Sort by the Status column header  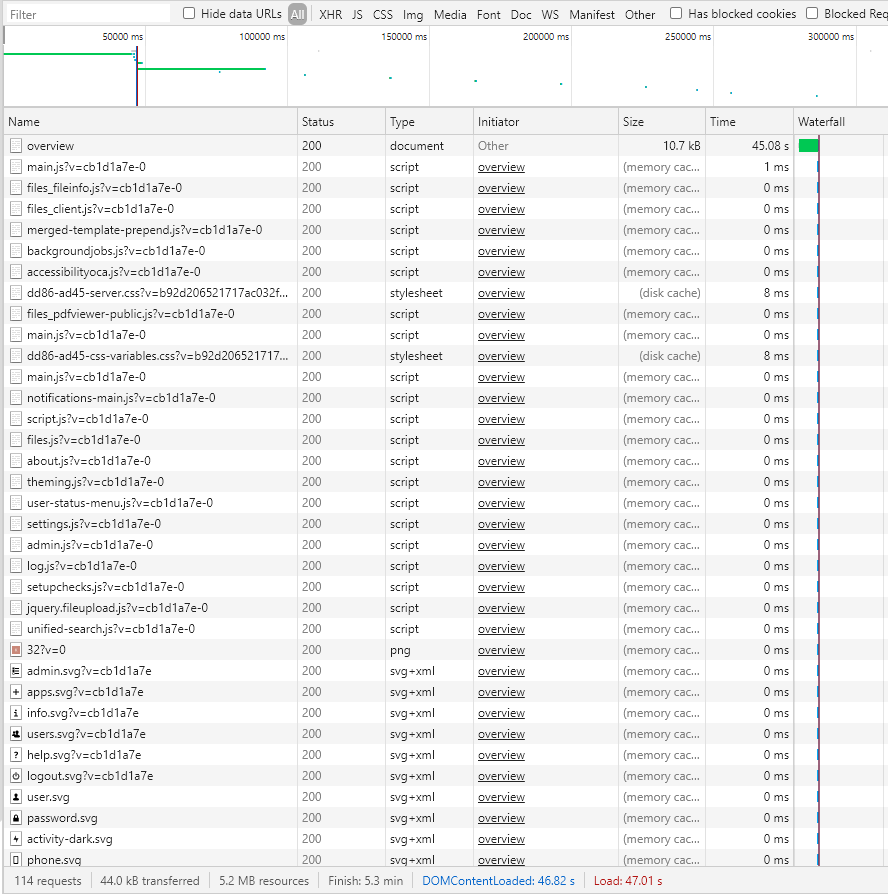pyautogui.click(x=341, y=121)
